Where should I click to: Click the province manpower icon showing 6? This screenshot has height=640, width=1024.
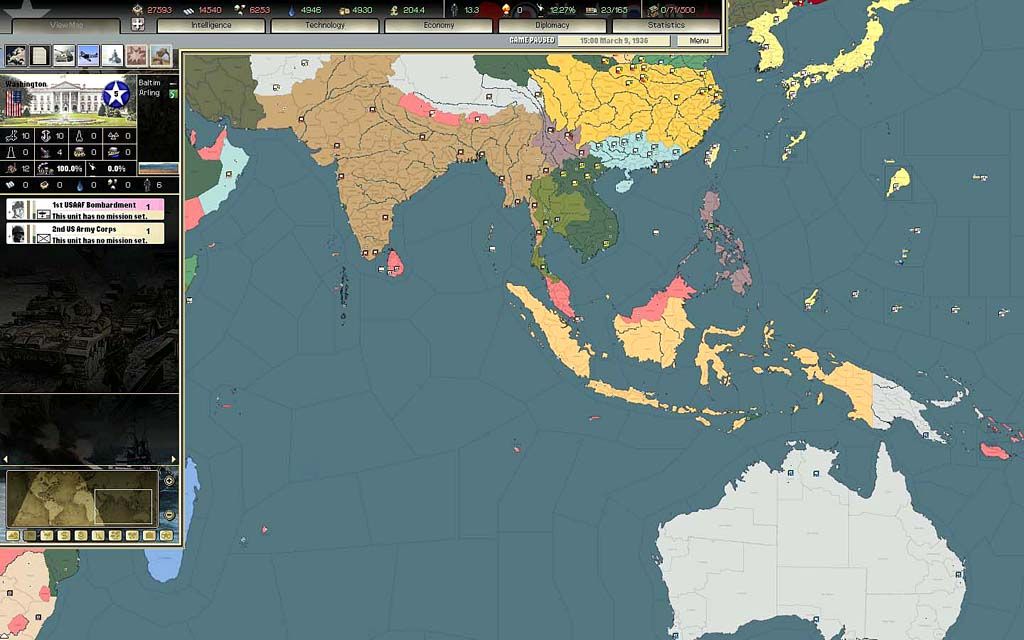148,185
